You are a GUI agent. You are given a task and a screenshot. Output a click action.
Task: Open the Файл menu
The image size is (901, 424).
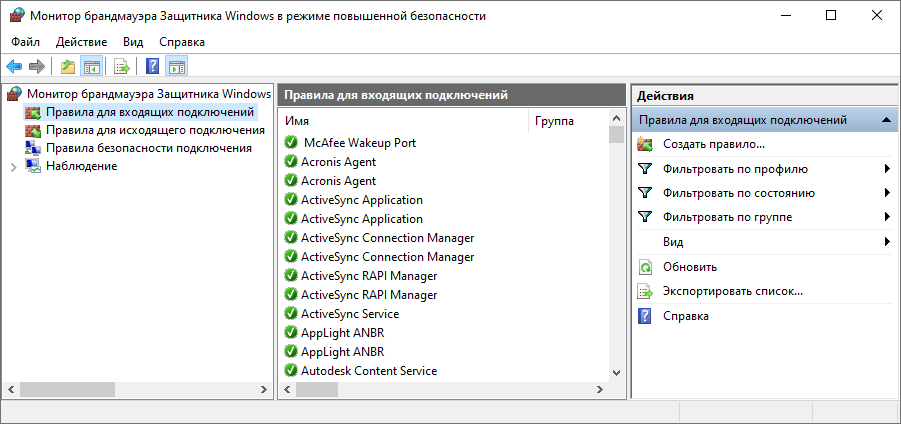26,42
